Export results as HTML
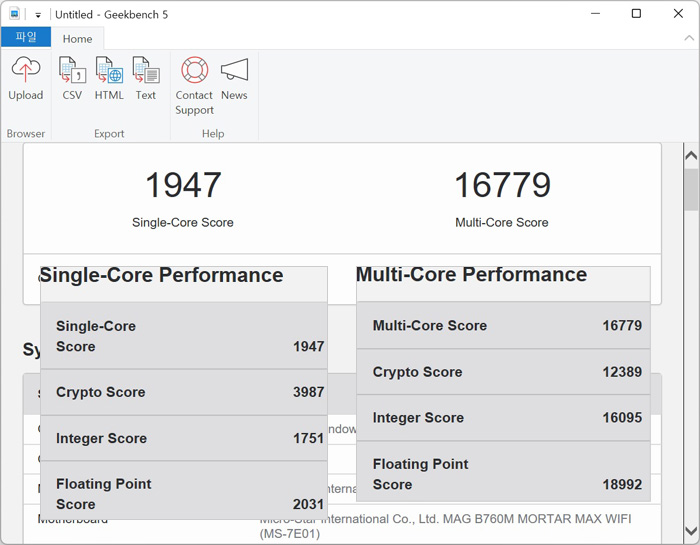This screenshot has width=700, height=545. 109,79
